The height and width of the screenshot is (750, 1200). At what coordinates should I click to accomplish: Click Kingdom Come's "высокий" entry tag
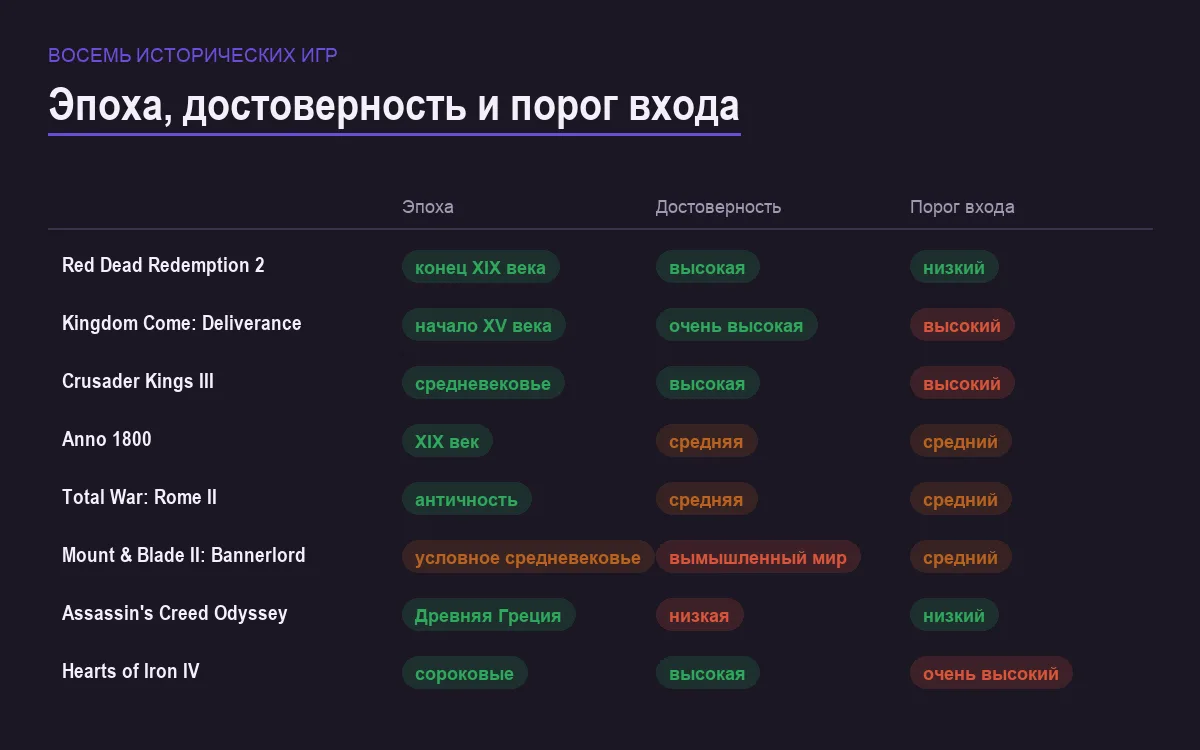[x=962, y=325]
